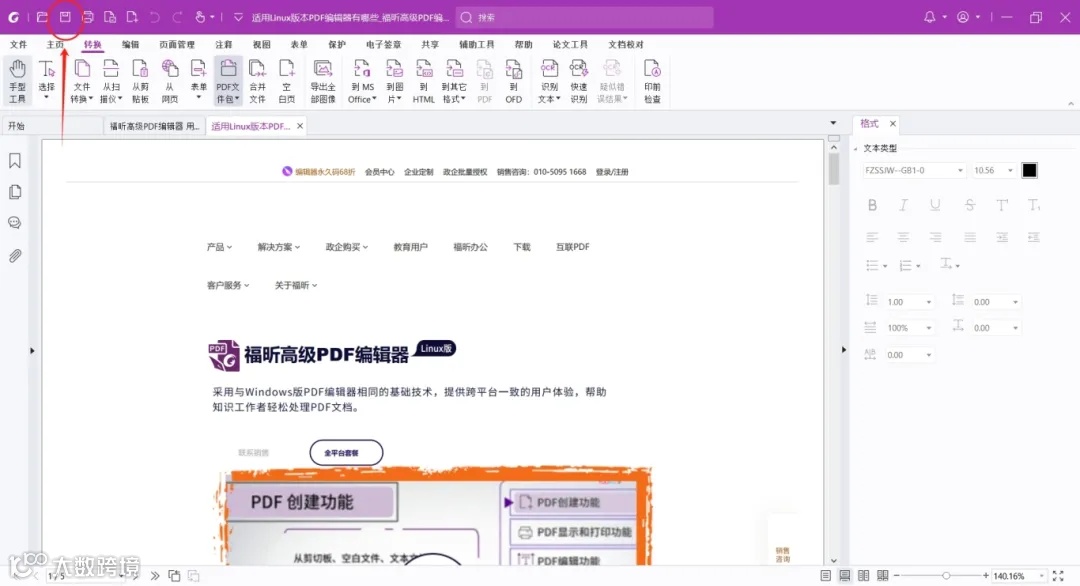Image resolution: width=1080 pixels, height=586 pixels.
Task: Click the 全平台套餐 button in the page
Action: (x=346, y=452)
